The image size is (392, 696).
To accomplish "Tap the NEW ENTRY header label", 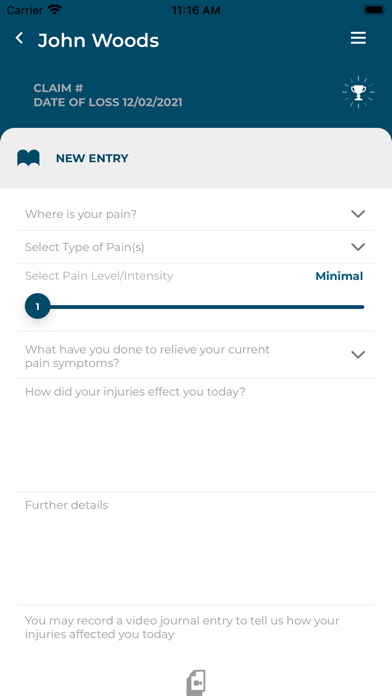I will 92,158.
